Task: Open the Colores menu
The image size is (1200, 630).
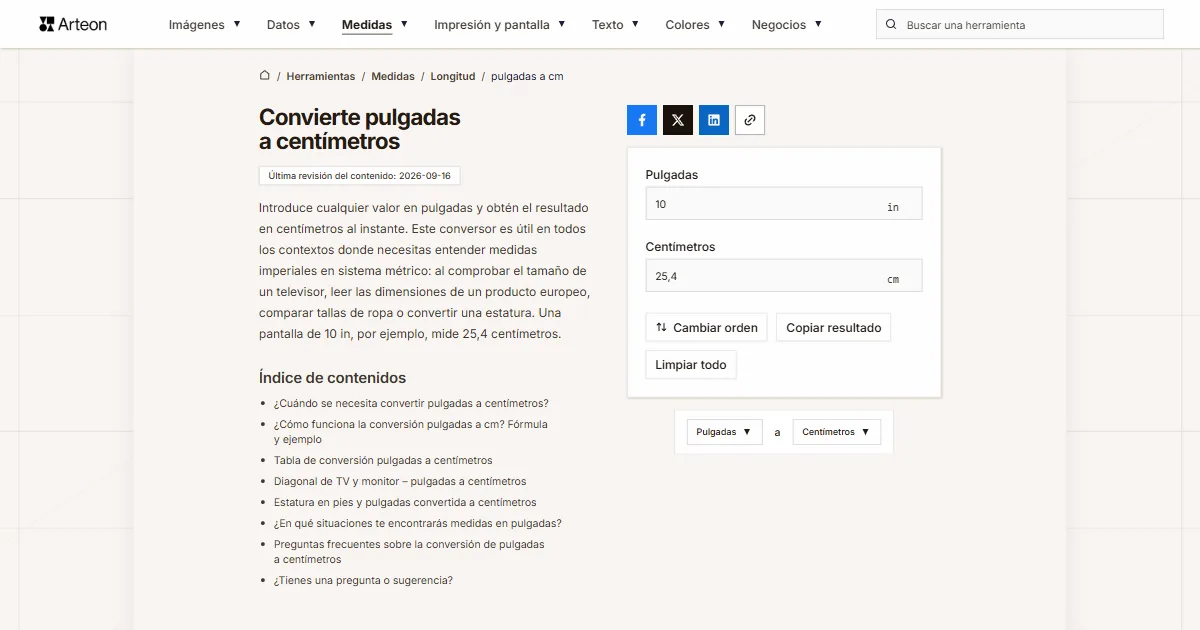Action: pos(695,24)
